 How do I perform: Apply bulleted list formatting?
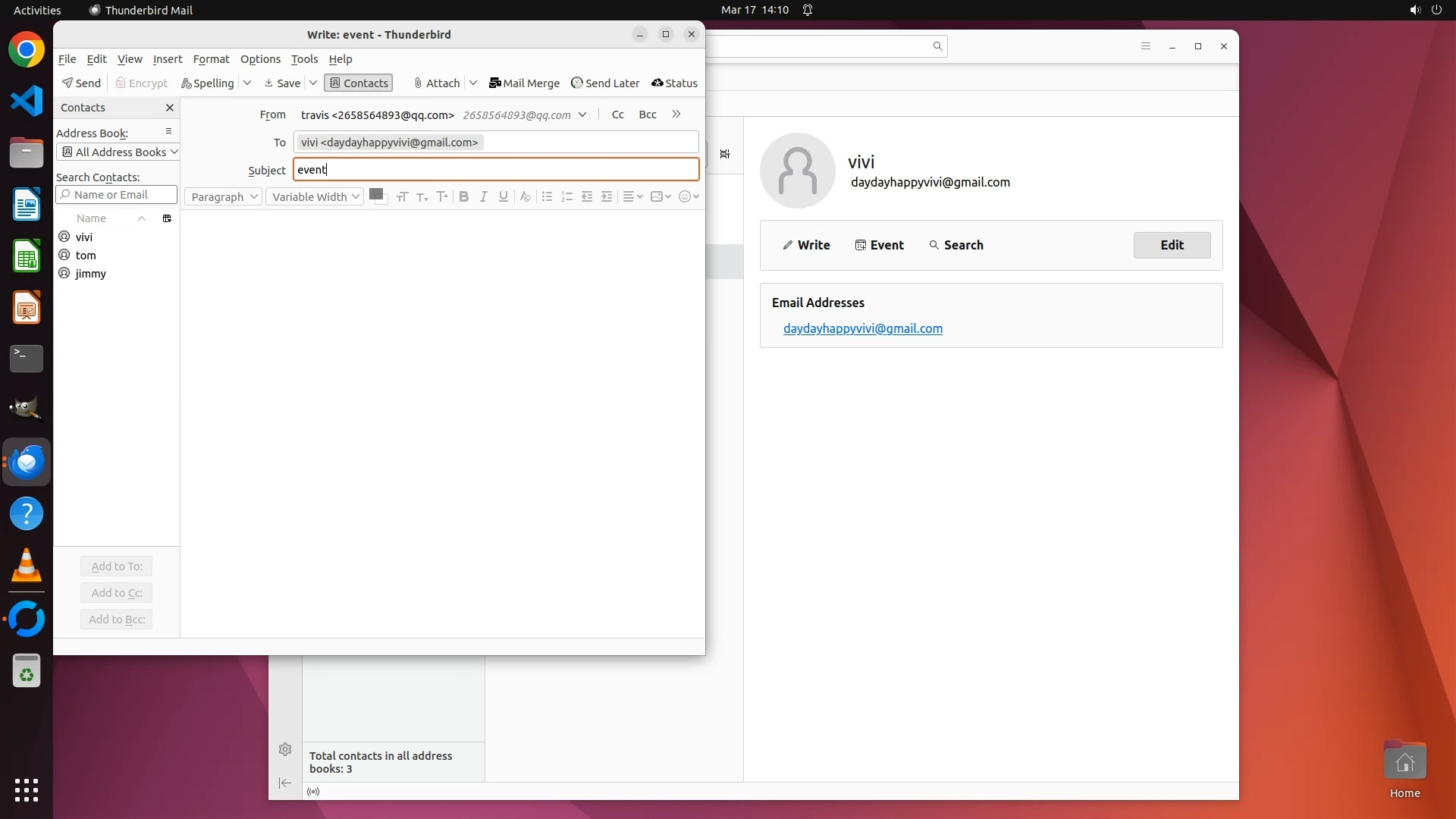[x=547, y=196]
